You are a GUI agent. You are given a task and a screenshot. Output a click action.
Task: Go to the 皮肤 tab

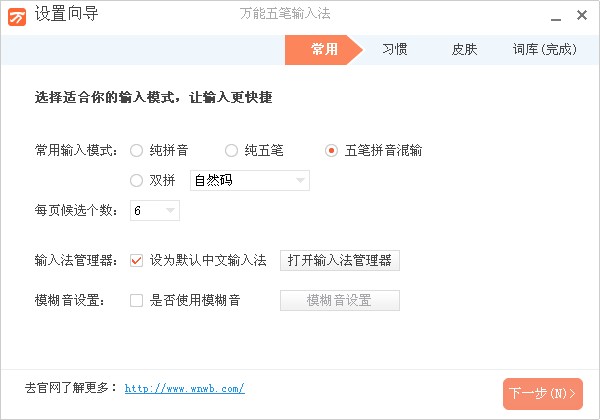pyautogui.click(x=464, y=49)
